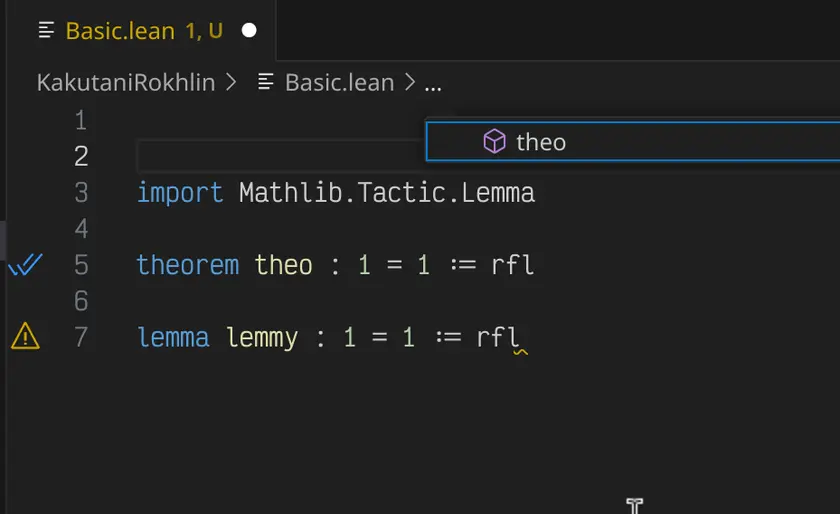Click the file icon beside the Basic.lean breadcrumb

(265, 83)
